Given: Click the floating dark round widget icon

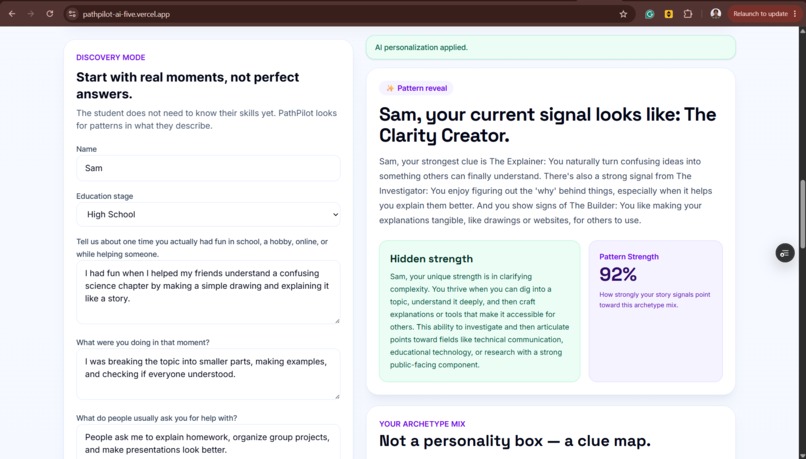Looking at the screenshot, I should pyautogui.click(x=785, y=253).
